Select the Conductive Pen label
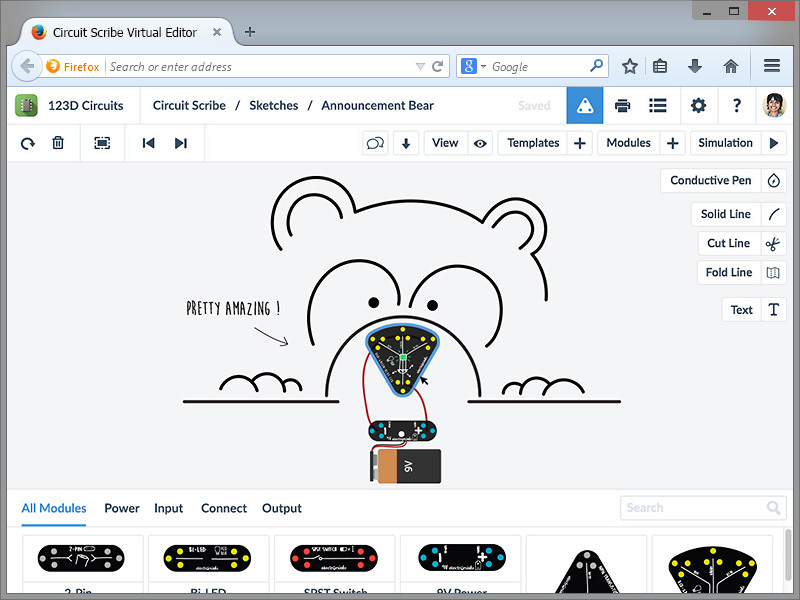The height and width of the screenshot is (600, 800). point(711,181)
